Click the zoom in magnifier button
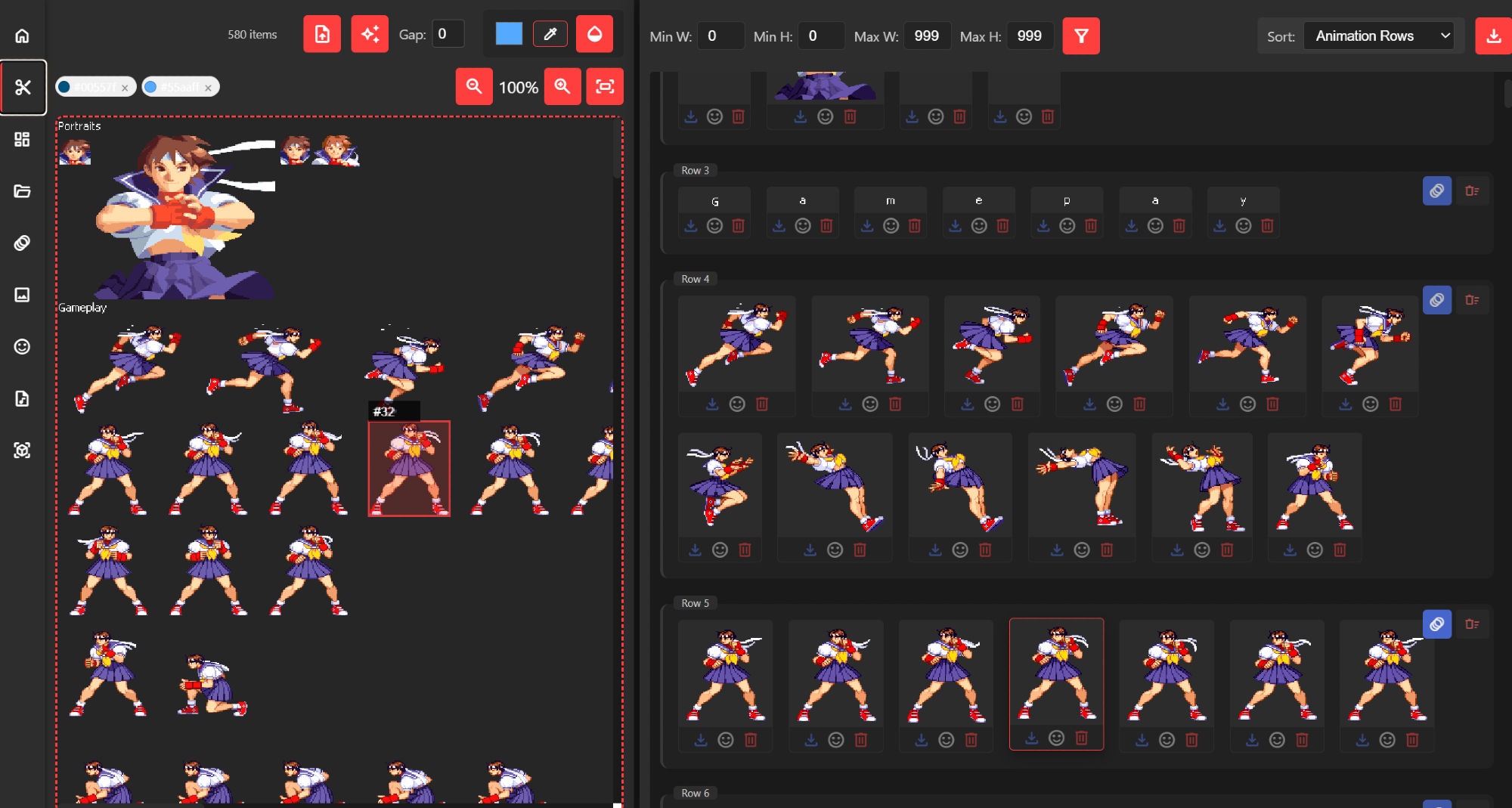This screenshot has height=808, width=1512. (x=562, y=86)
